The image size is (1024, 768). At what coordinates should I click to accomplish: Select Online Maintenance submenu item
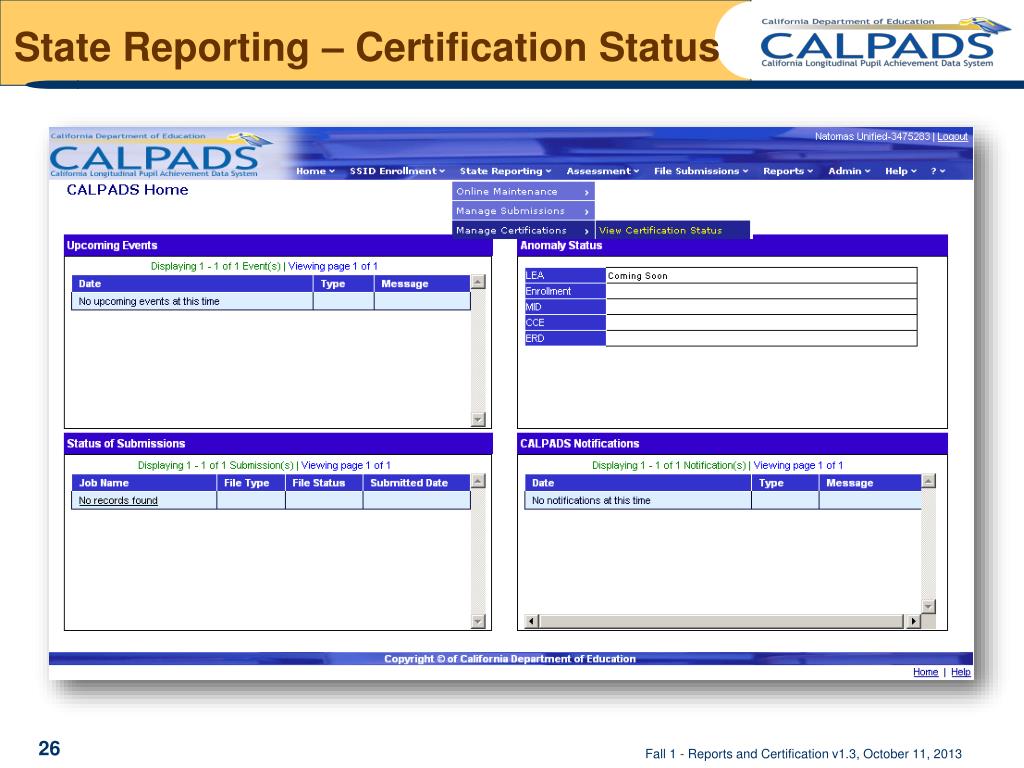(x=523, y=191)
